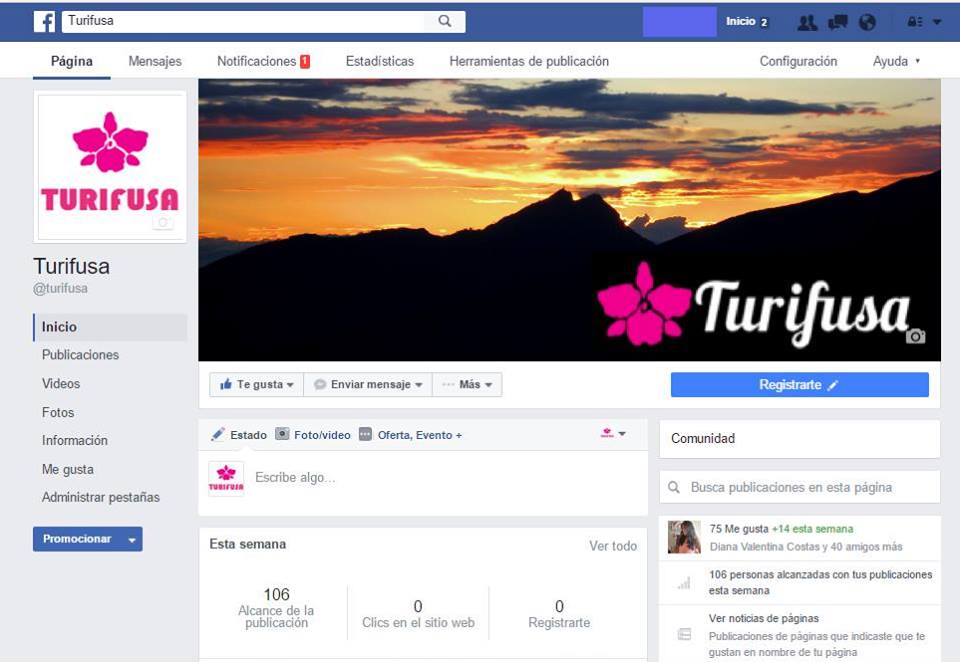The height and width of the screenshot is (662, 960).
Task: Click the 106 Alcance de la publicación stat
Action: pyautogui.click(x=276, y=607)
